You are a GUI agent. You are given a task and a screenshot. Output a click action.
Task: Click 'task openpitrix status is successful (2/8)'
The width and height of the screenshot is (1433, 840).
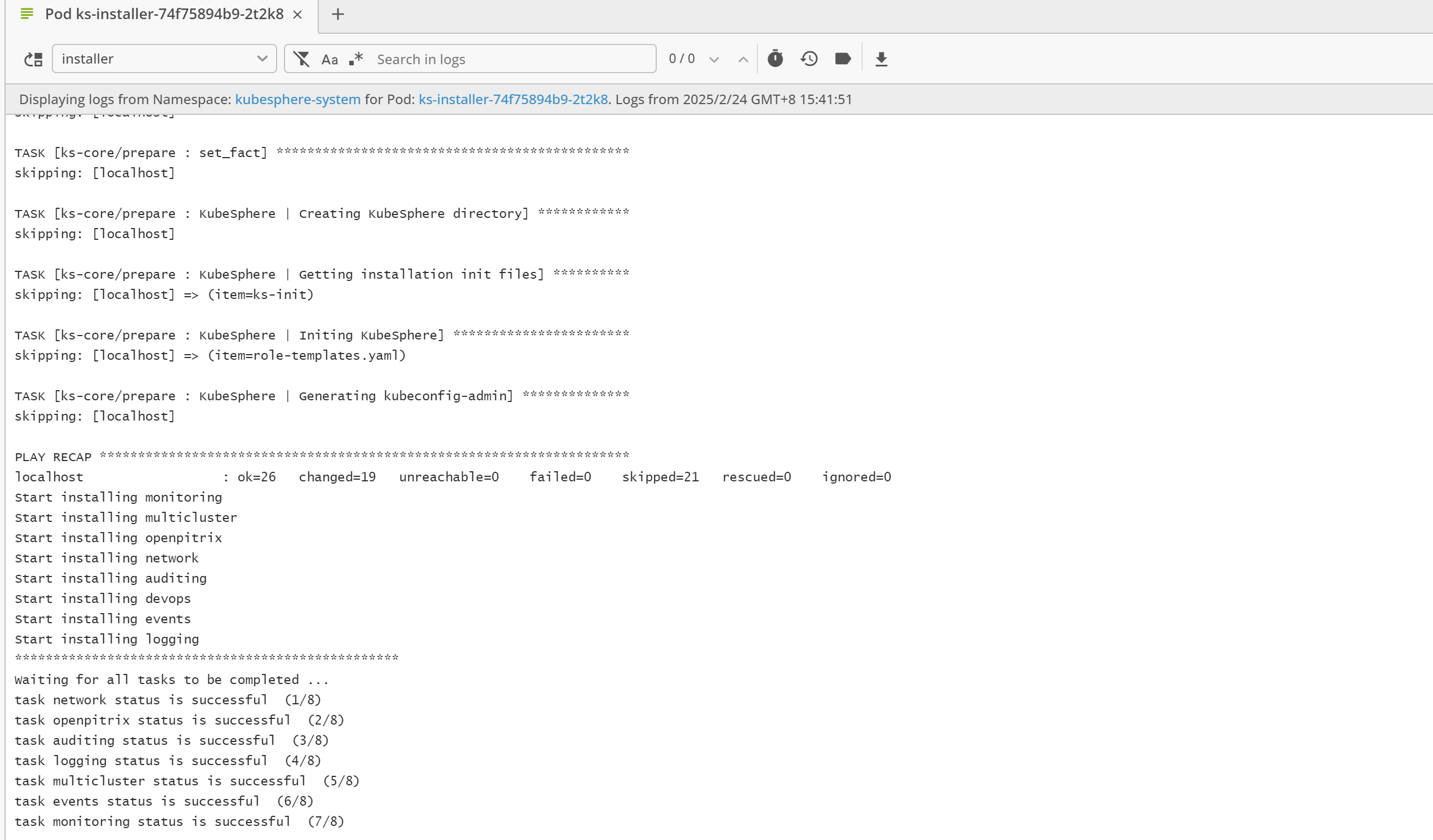click(180, 720)
